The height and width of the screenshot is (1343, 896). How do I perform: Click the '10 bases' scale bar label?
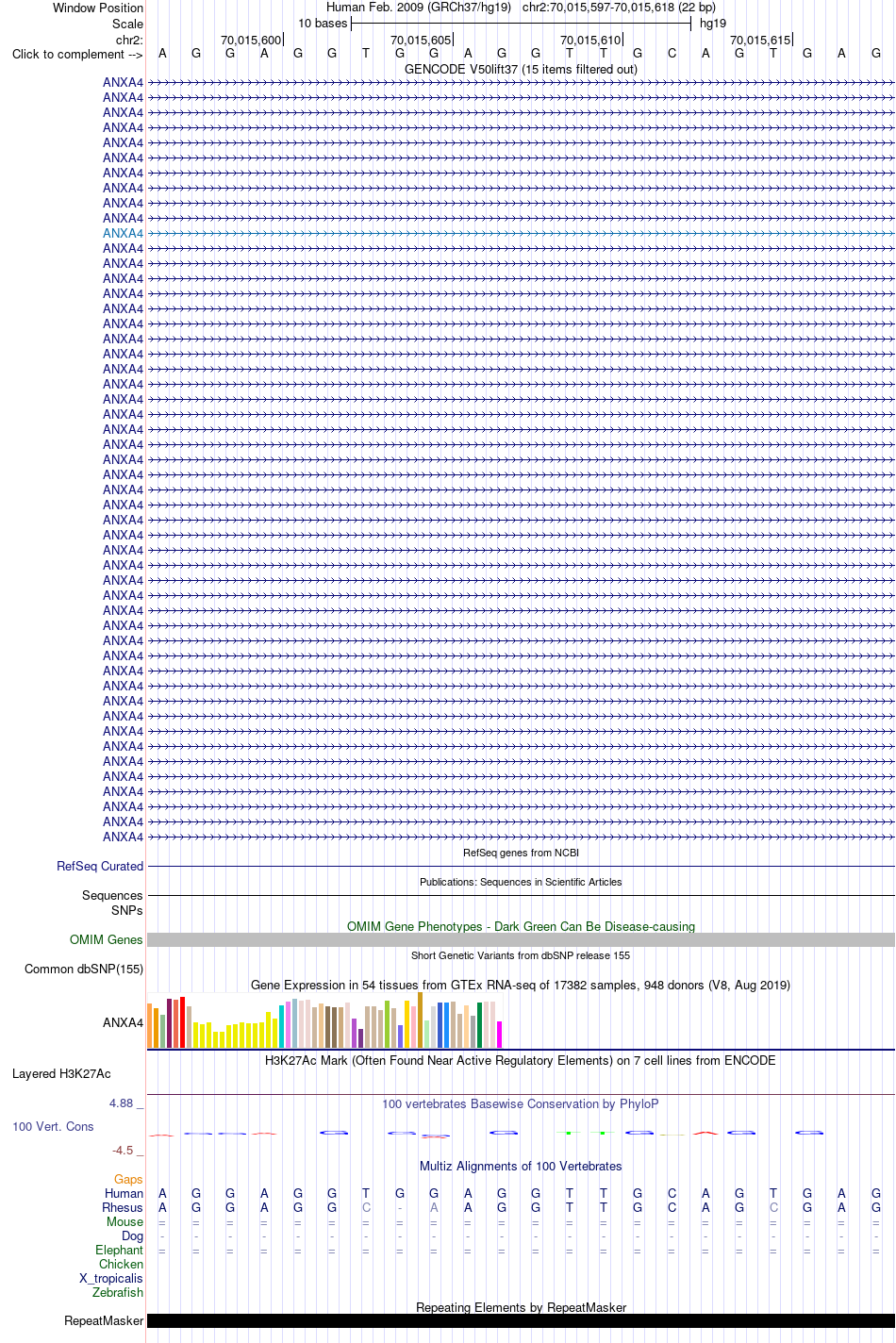point(323,24)
